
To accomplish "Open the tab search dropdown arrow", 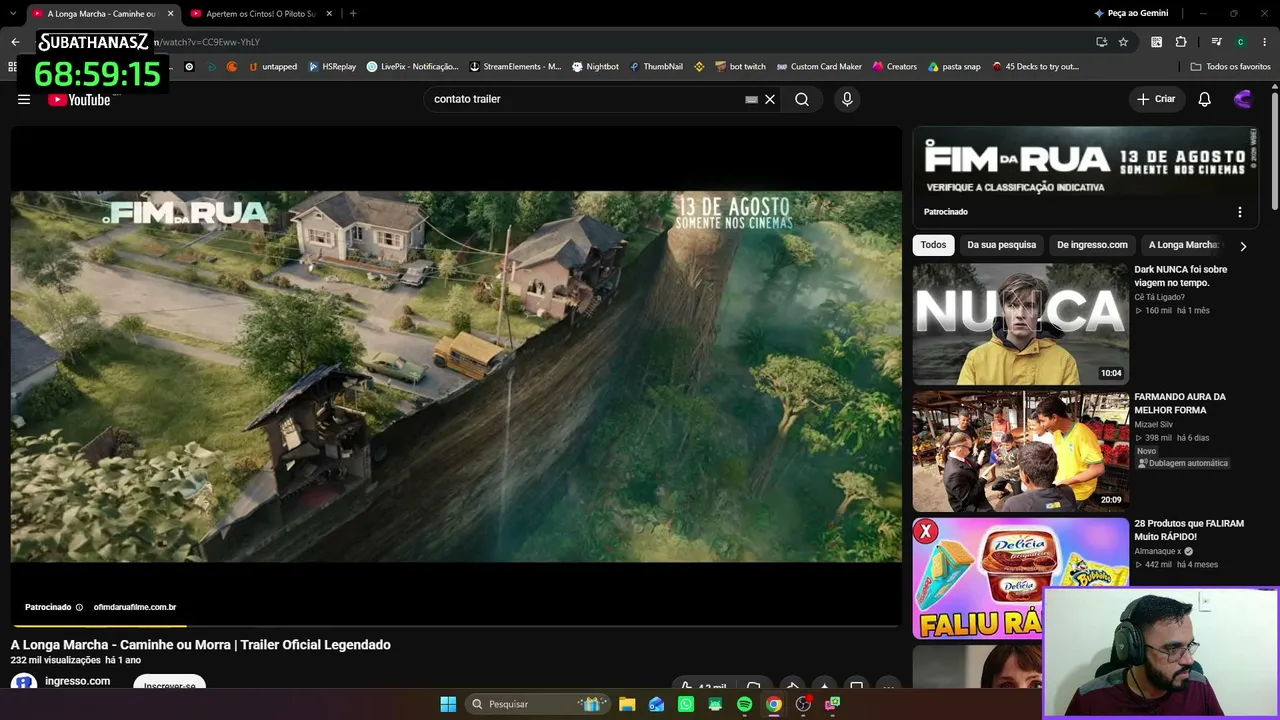I will pyautogui.click(x=12, y=13).
